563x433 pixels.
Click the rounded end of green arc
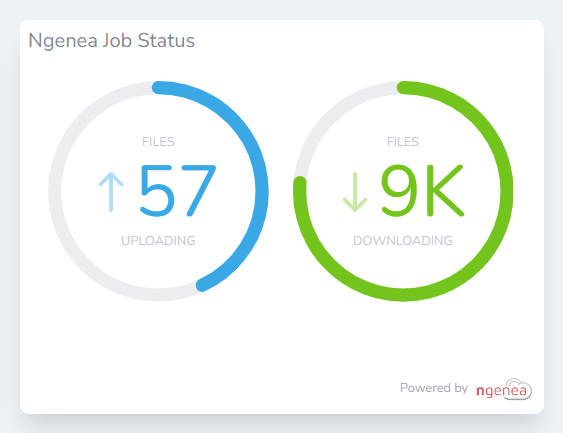pos(300,182)
